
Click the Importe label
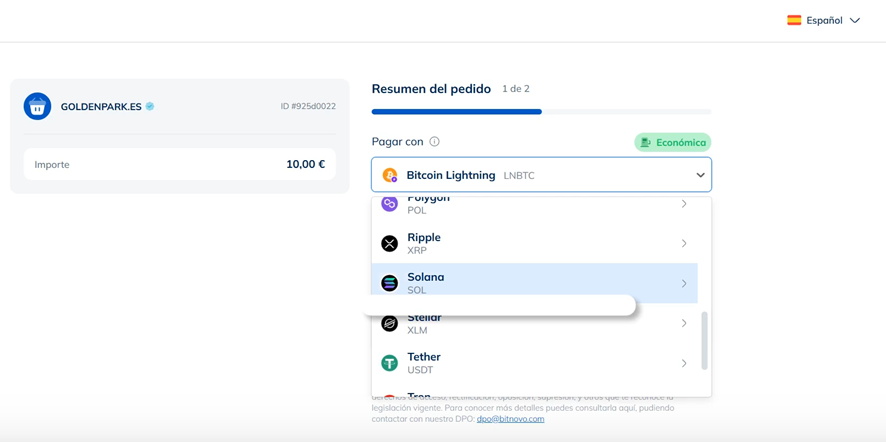52,165
